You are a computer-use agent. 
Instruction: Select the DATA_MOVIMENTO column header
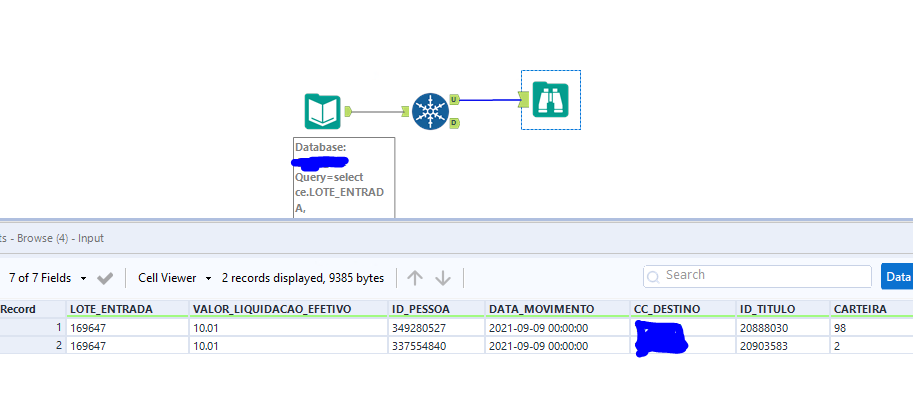tap(557, 309)
